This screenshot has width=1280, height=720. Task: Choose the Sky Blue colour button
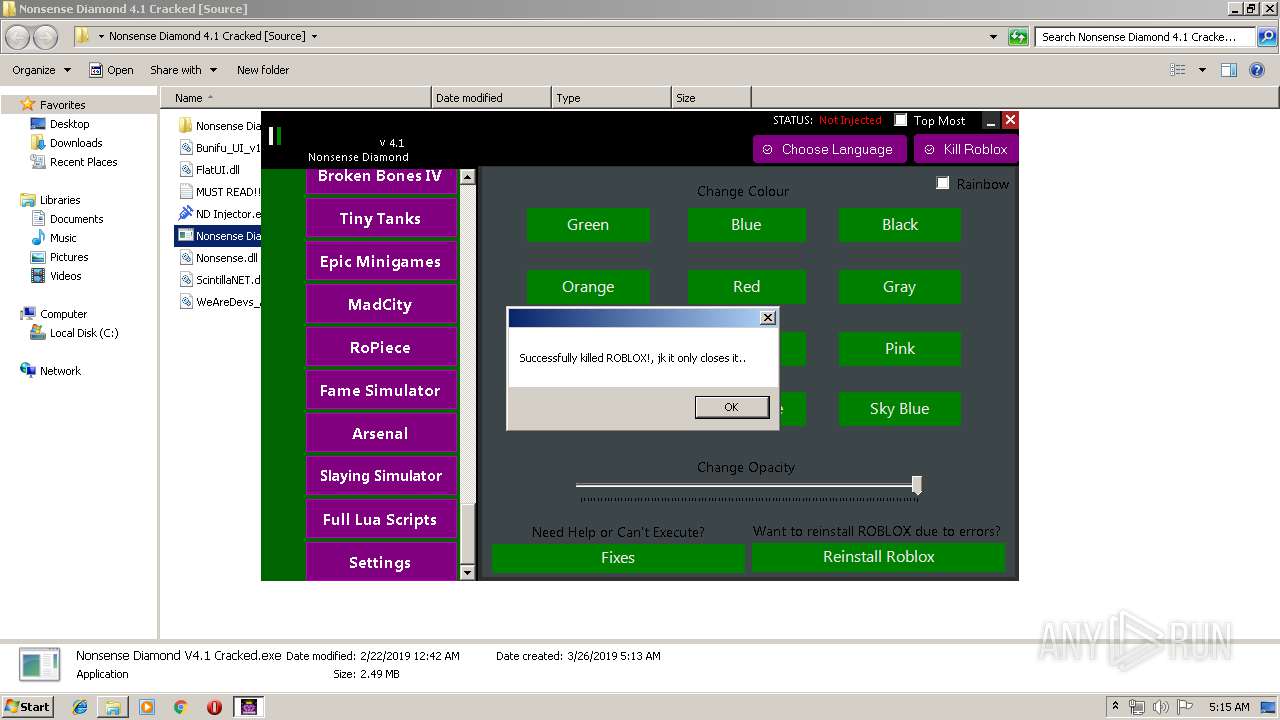click(899, 409)
